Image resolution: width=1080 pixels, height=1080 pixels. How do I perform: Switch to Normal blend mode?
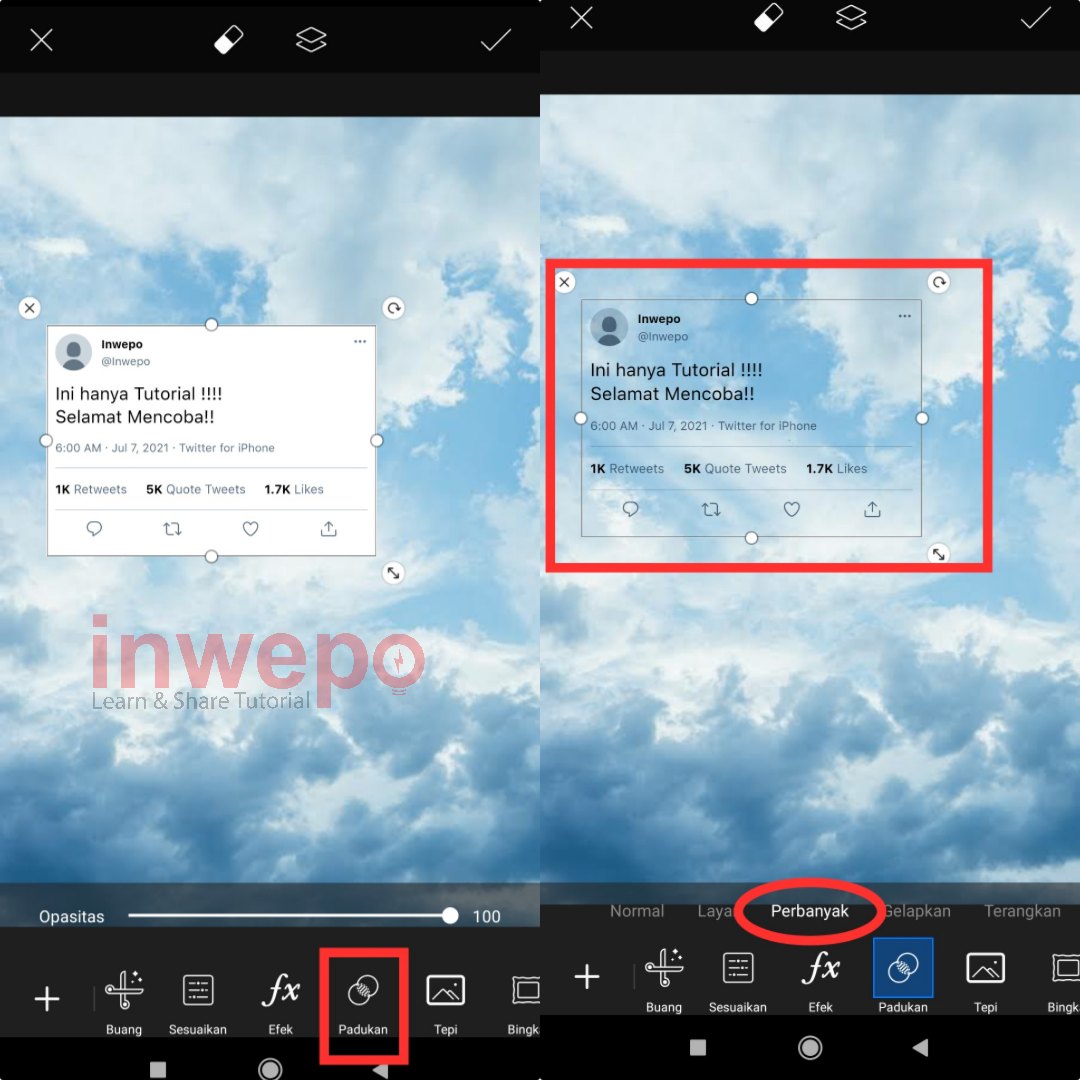[637, 911]
